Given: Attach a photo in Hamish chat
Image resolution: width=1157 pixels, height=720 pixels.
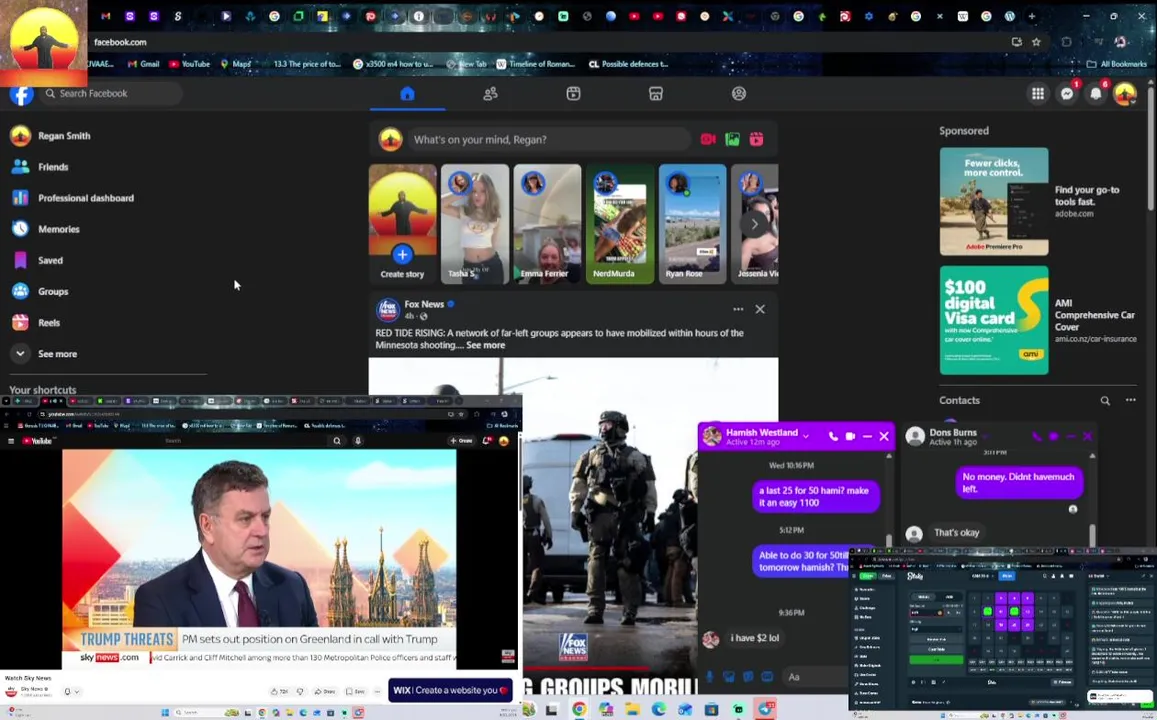Looking at the screenshot, I should click(729, 676).
